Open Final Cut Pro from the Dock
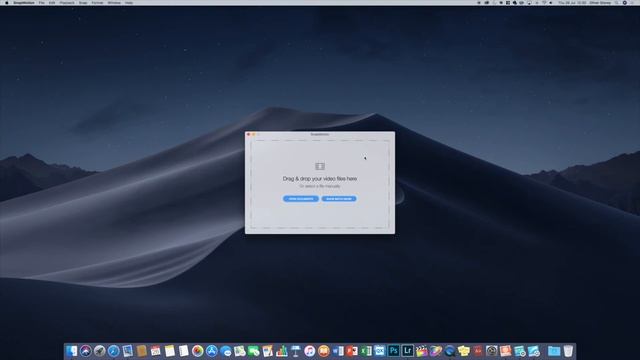This screenshot has width=640, height=360. 422,351
